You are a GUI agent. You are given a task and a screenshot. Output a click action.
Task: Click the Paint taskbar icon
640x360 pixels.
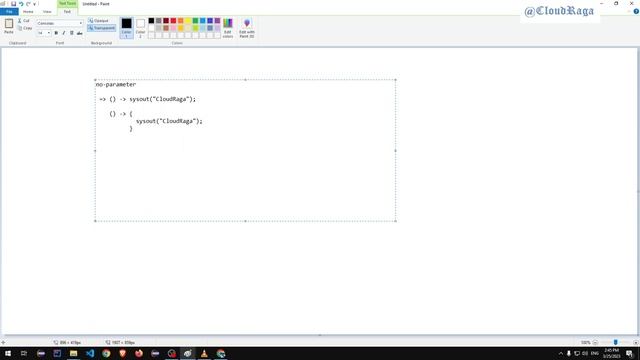pos(188,353)
